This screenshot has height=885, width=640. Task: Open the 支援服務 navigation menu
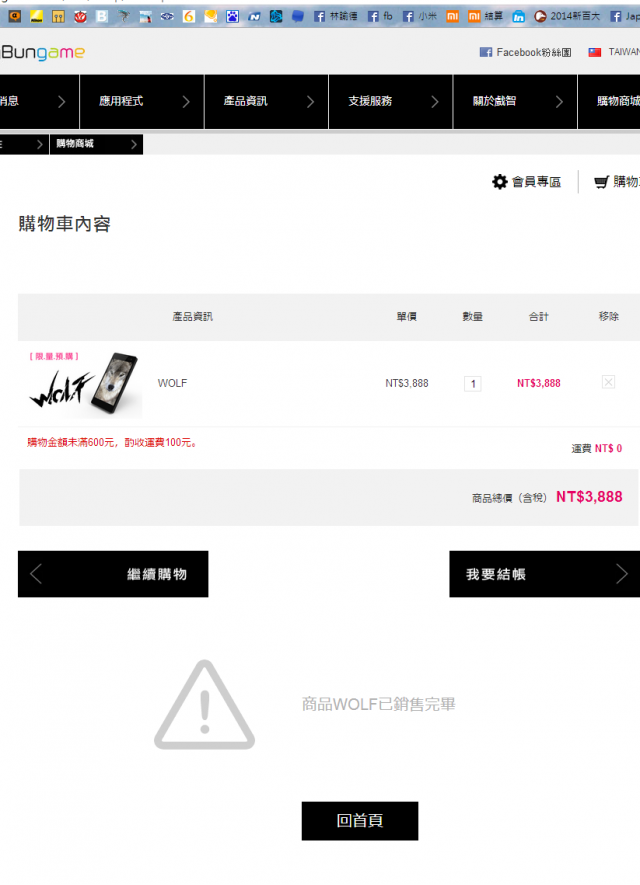391,102
